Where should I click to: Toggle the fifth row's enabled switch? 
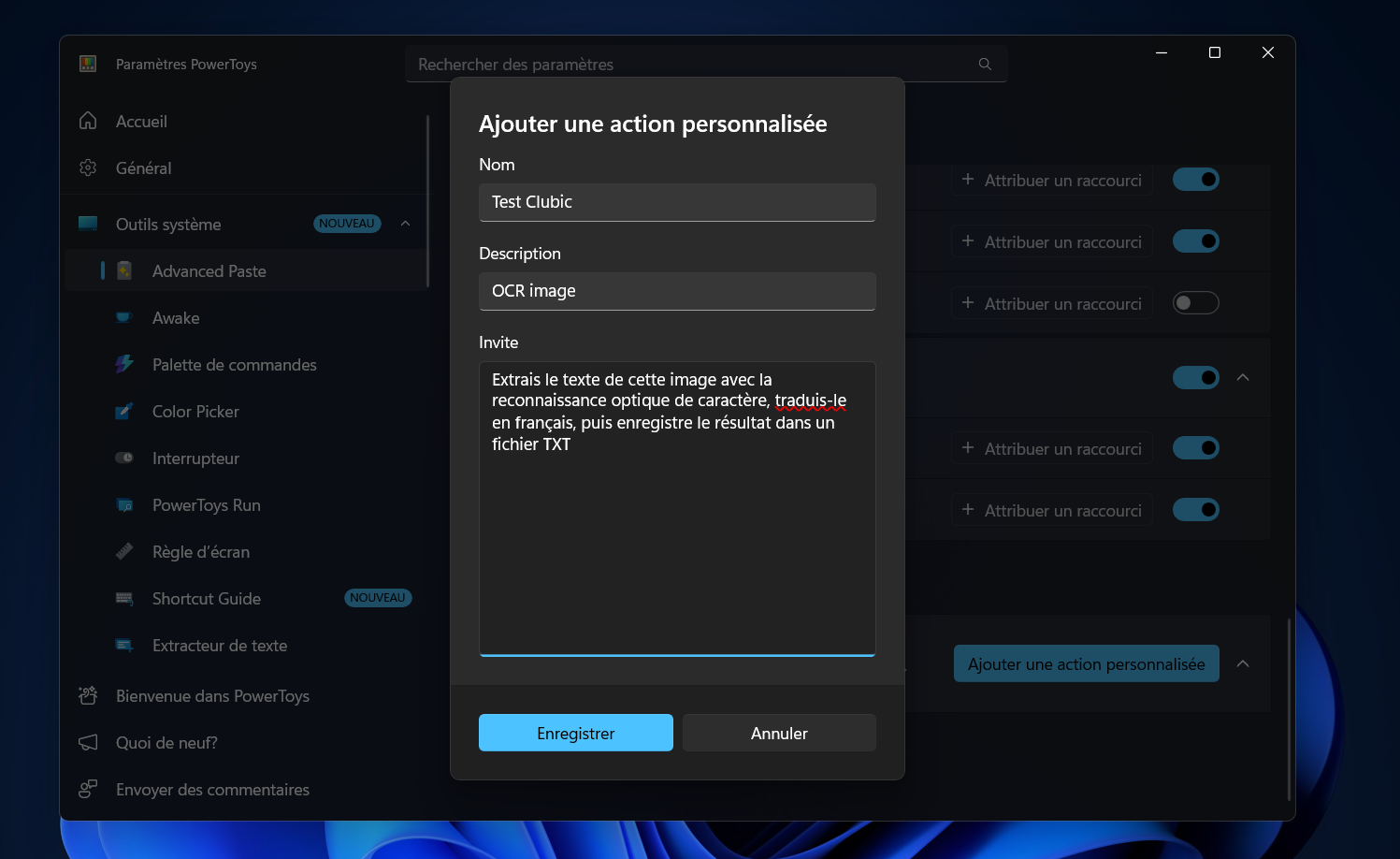(1196, 447)
